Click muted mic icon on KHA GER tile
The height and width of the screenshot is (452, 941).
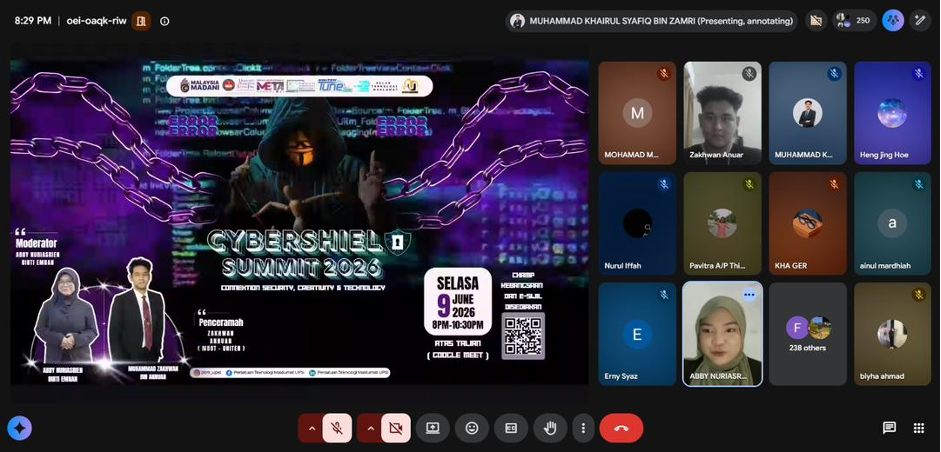[x=834, y=184]
